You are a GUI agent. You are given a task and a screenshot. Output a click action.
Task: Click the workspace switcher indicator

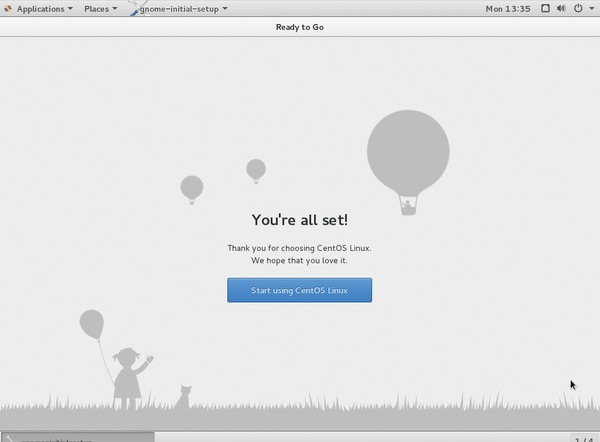point(584,438)
